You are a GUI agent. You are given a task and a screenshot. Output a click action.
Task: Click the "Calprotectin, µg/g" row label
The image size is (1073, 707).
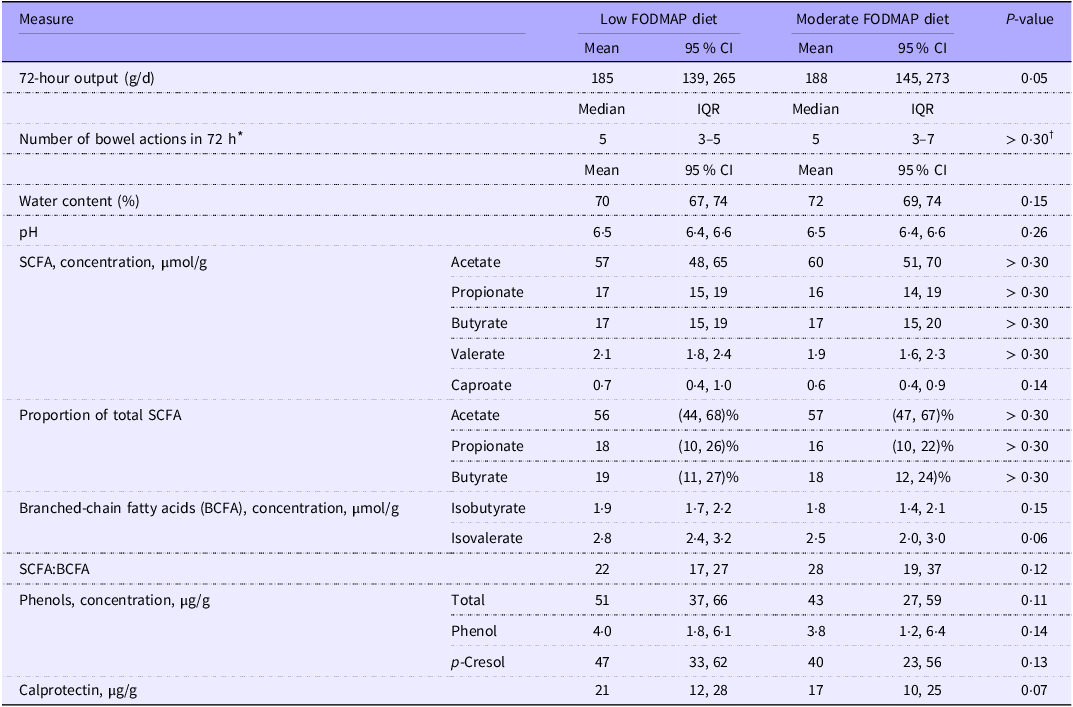point(82,692)
